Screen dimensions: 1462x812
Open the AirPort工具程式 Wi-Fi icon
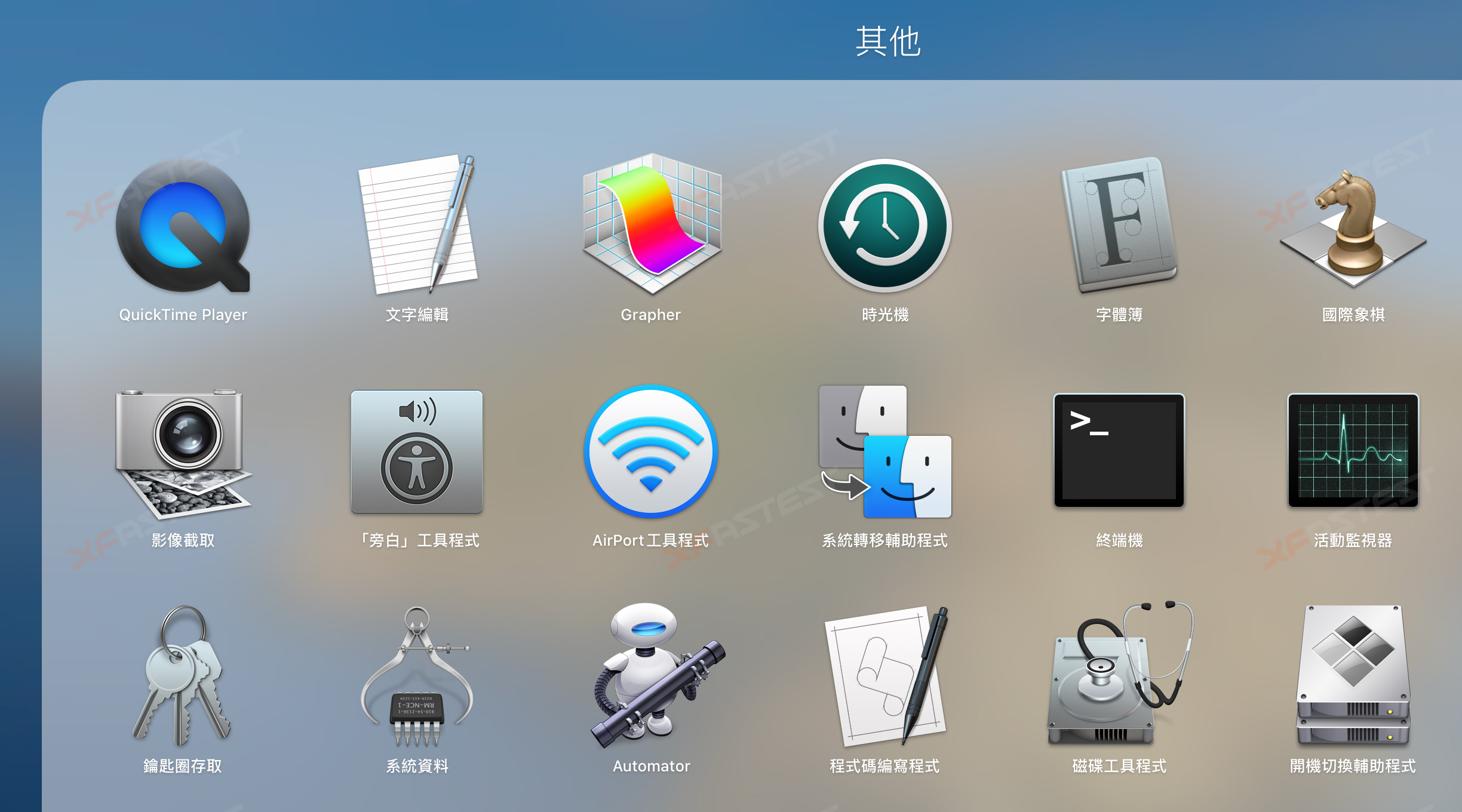coord(651,451)
